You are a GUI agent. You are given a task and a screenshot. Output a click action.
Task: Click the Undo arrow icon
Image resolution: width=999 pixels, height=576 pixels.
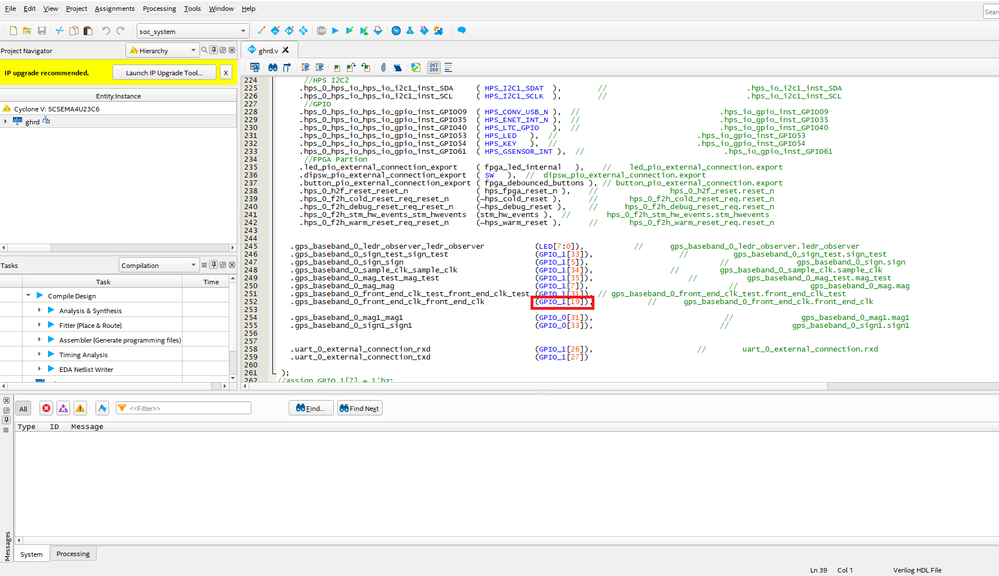tap(106, 31)
